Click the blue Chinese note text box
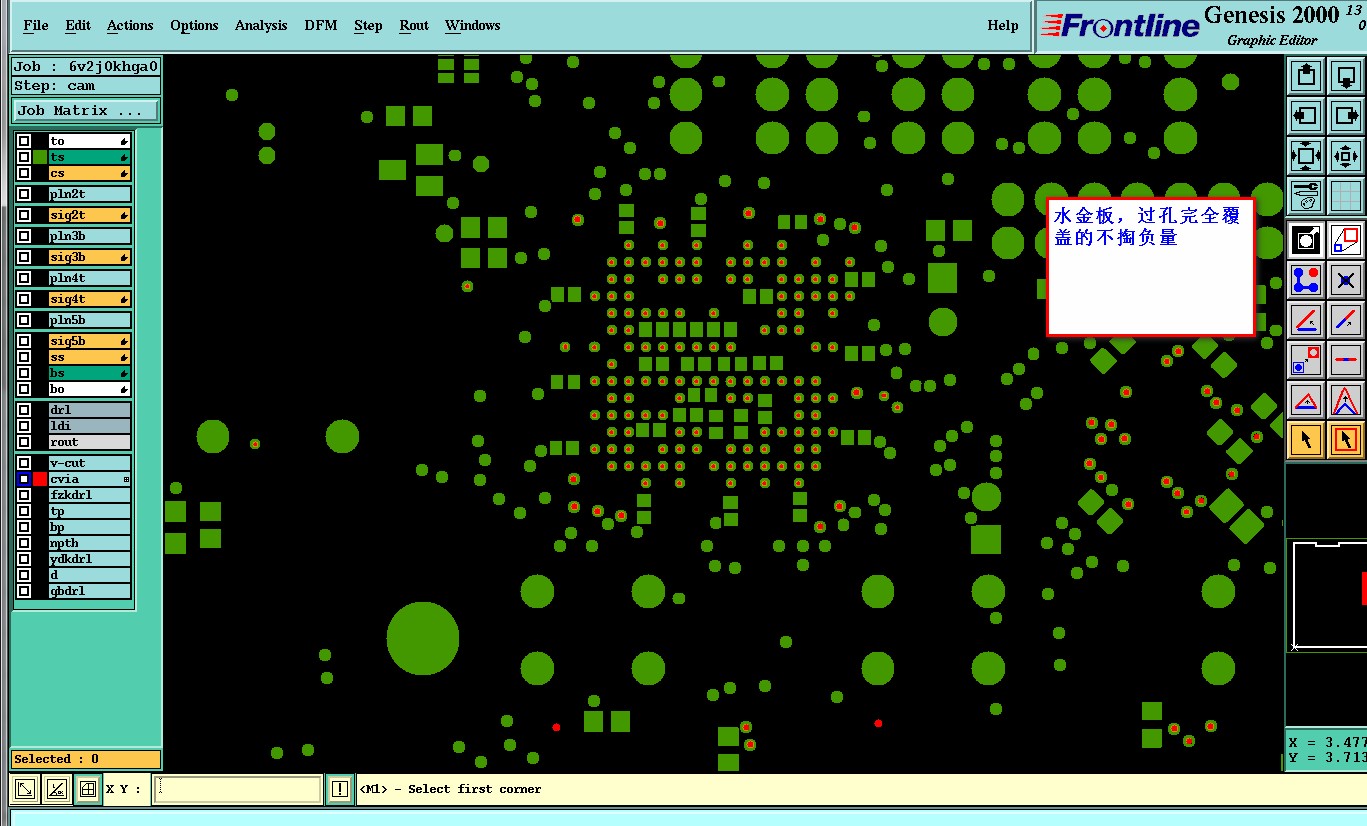The height and width of the screenshot is (826, 1367). click(x=1150, y=266)
